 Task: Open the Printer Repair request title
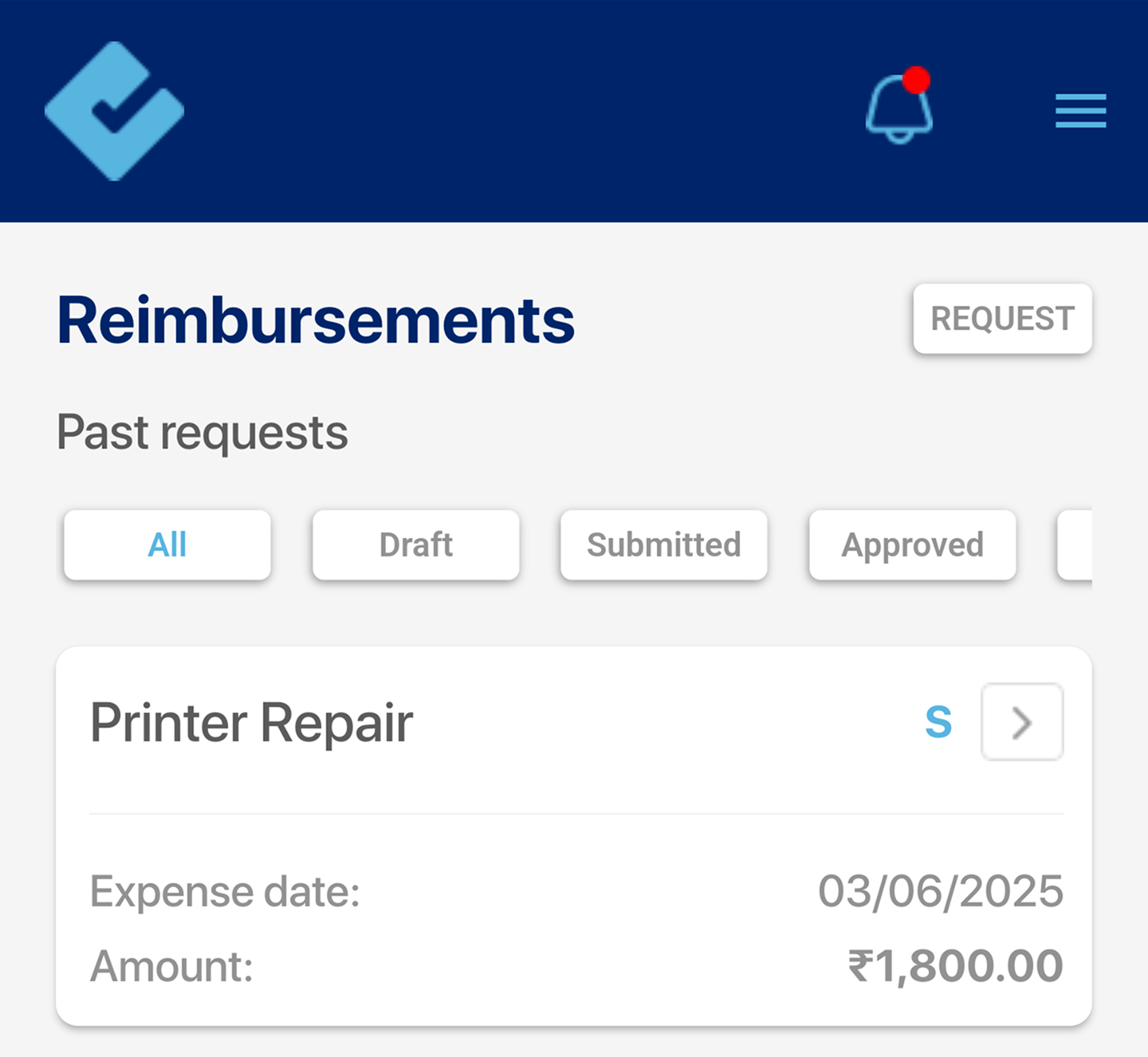(252, 723)
